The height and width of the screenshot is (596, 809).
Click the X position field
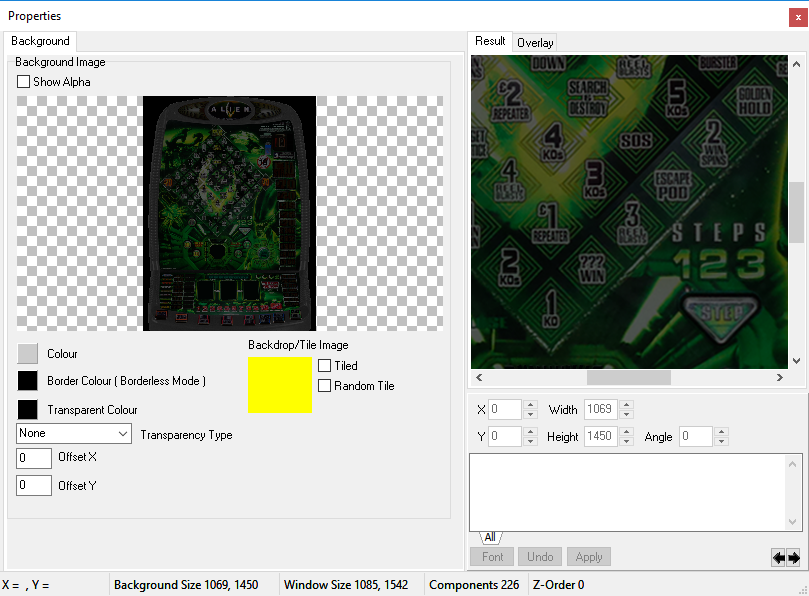[505, 409]
